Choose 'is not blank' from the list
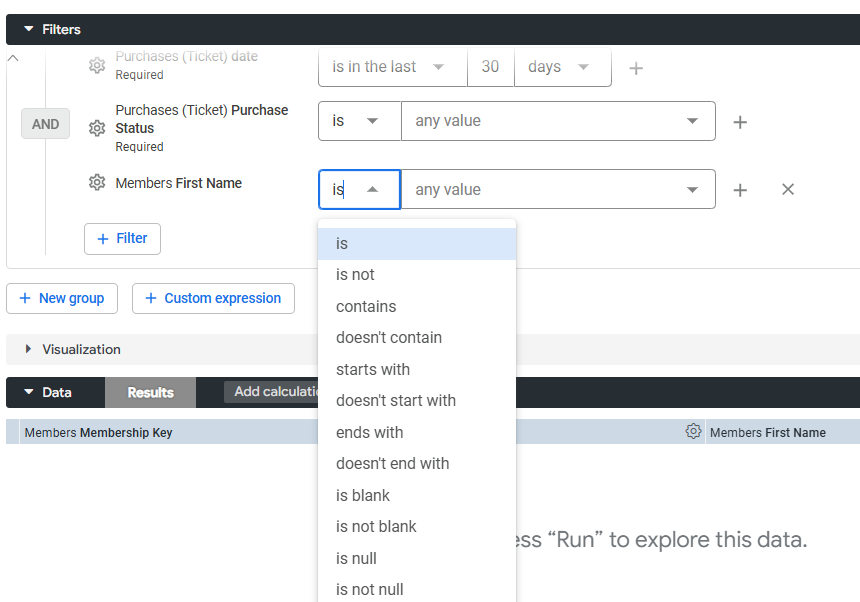 click(417, 527)
